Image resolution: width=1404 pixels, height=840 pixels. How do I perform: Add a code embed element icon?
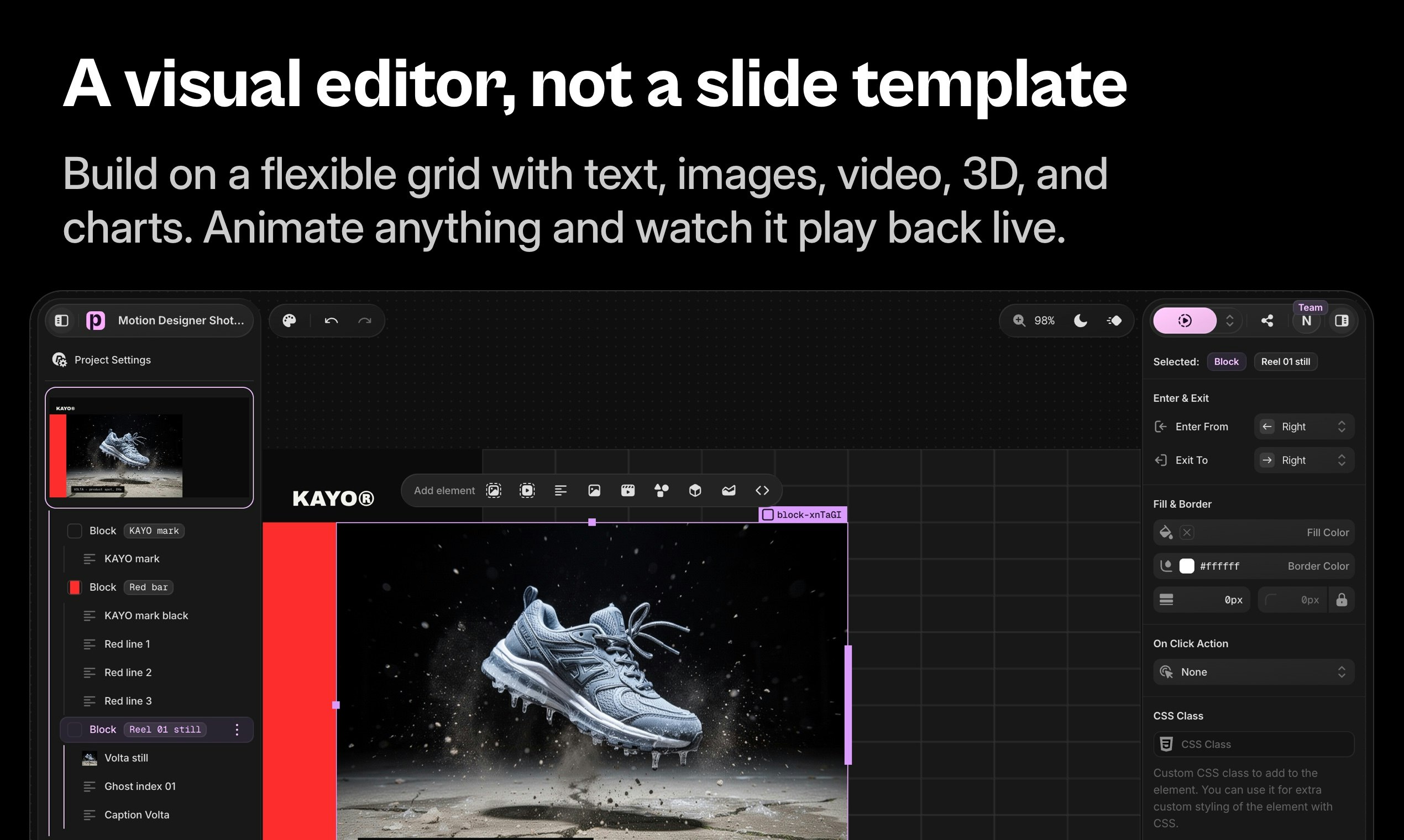click(x=762, y=490)
